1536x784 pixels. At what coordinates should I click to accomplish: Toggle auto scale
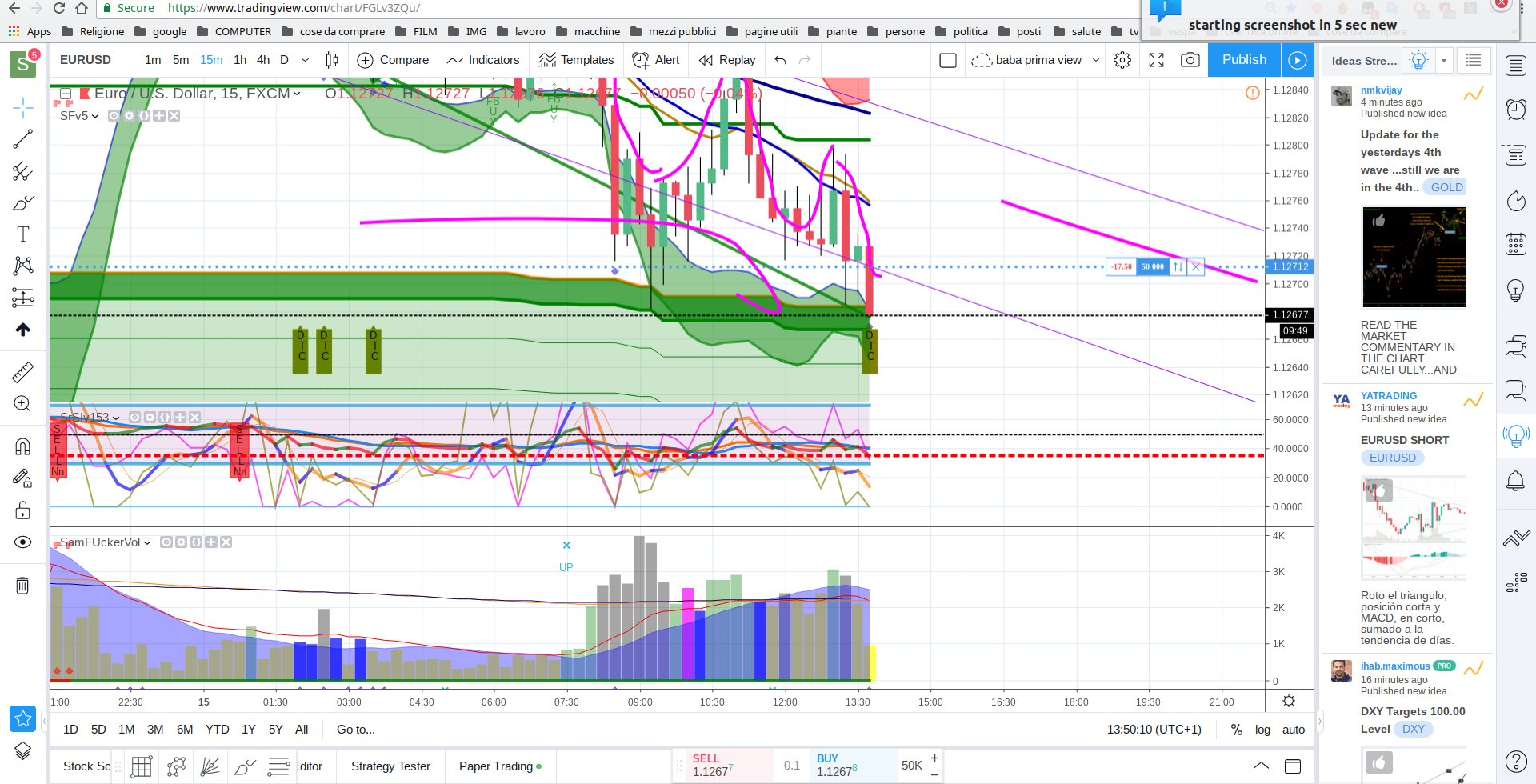tap(1294, 730)
